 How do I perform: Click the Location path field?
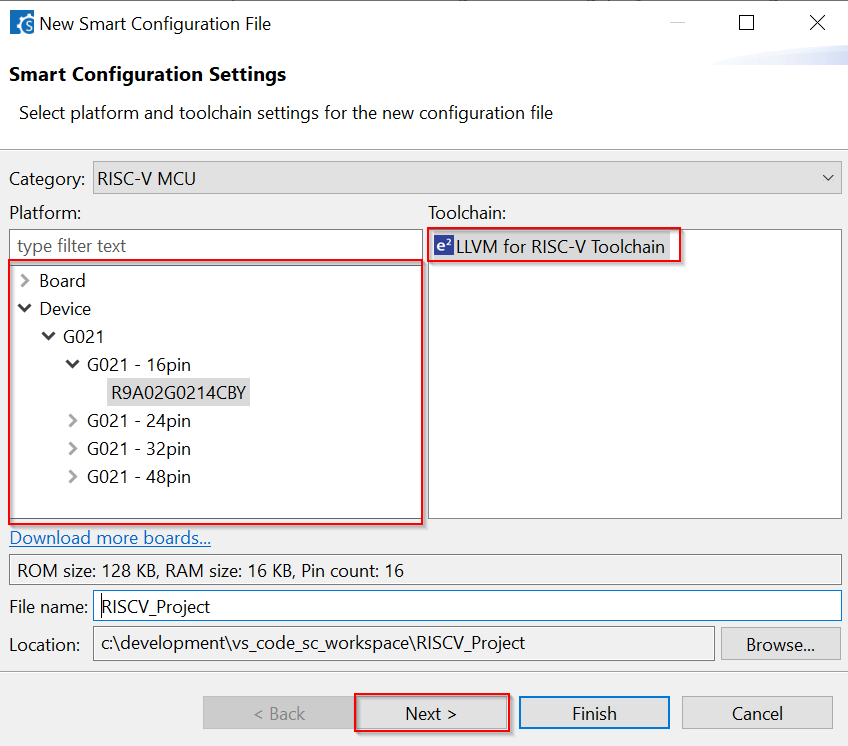click(403, 643)
